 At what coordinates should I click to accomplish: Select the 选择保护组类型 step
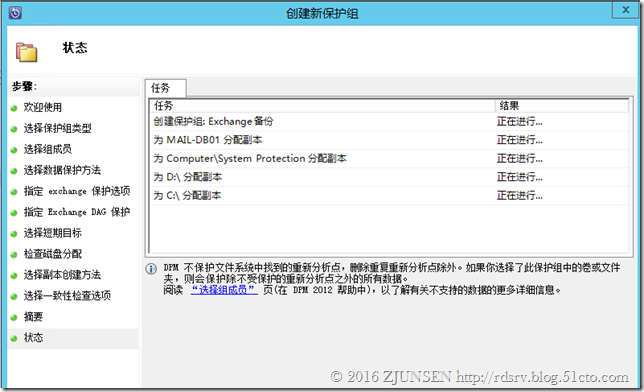[58, 128]
